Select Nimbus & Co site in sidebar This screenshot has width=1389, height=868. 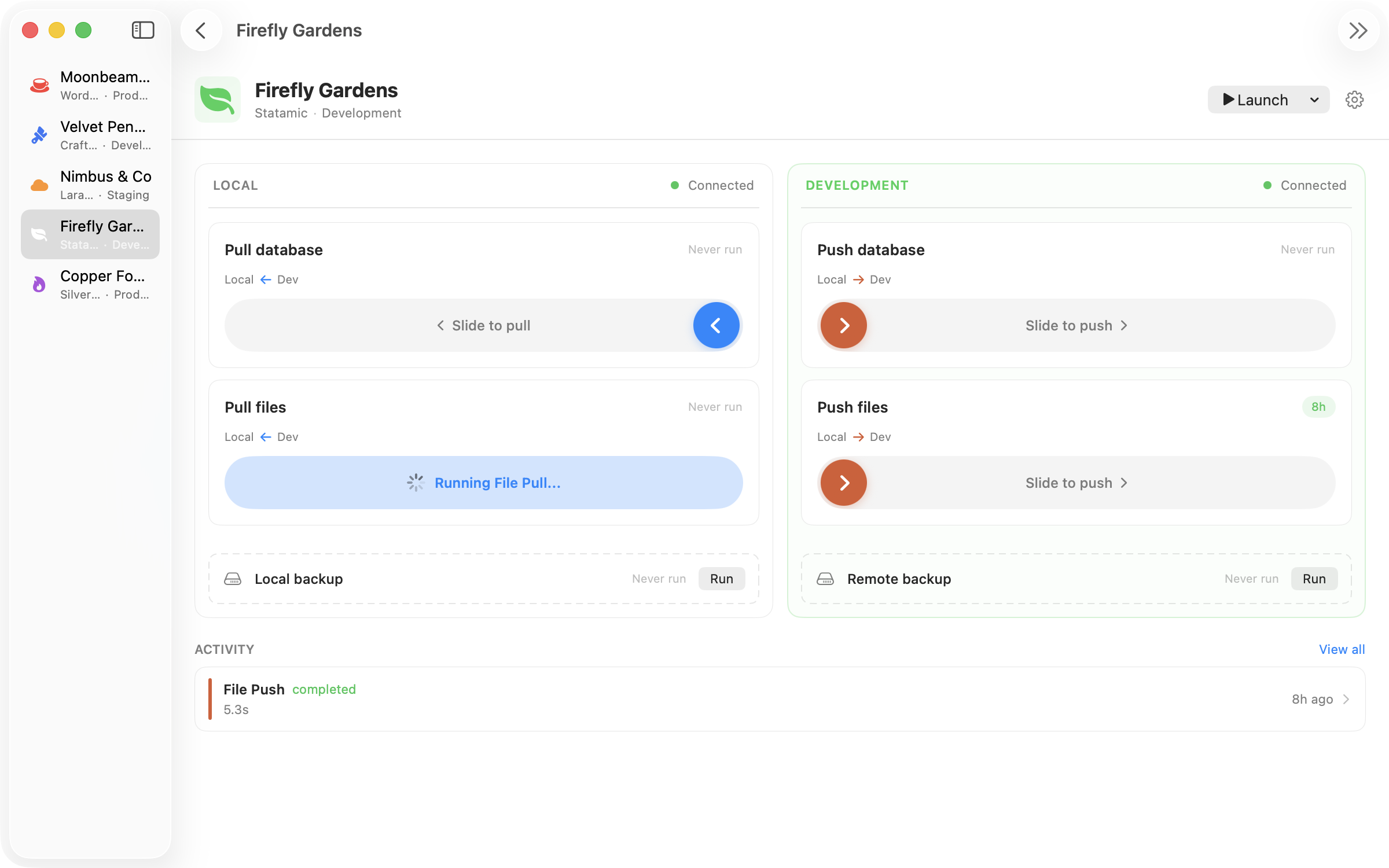pyautogui.click(x=90, y=185)
